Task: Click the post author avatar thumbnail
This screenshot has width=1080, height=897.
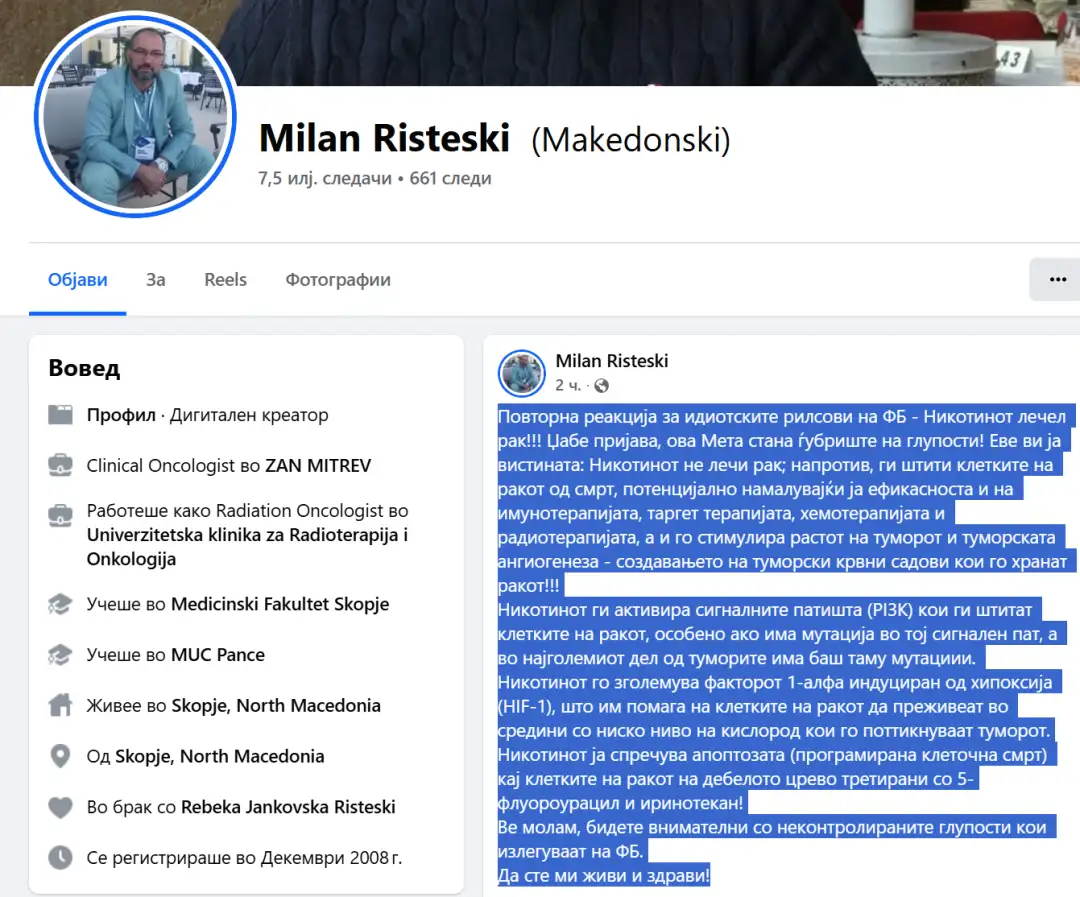Action: [521, 373]
